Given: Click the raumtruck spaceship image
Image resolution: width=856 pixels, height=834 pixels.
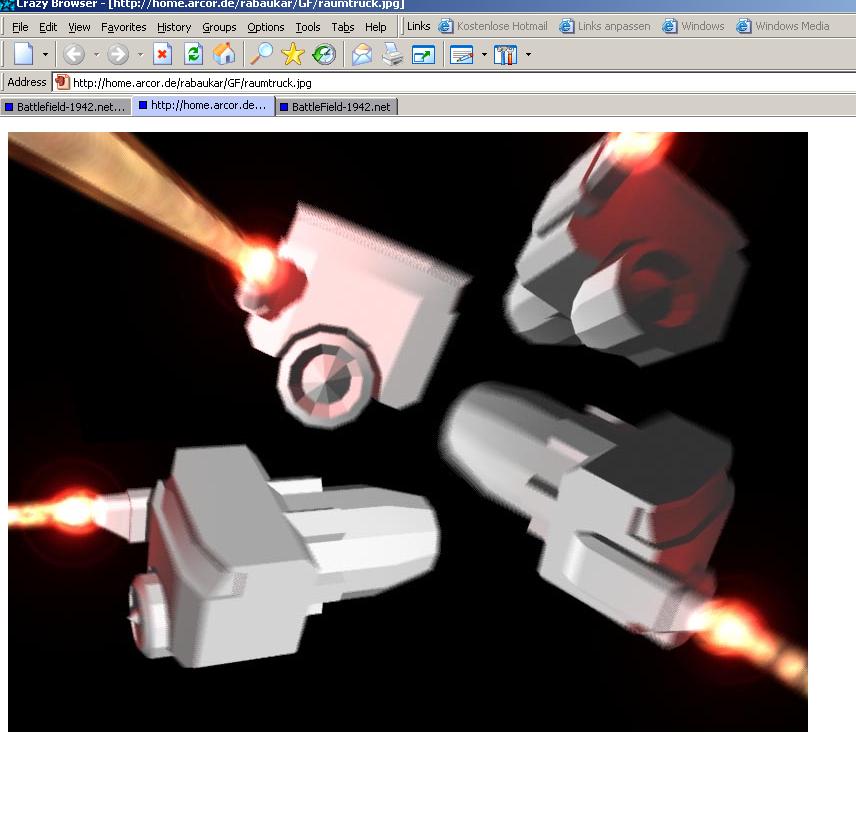Looking at the screenshot, I should [x=408, y=432].
